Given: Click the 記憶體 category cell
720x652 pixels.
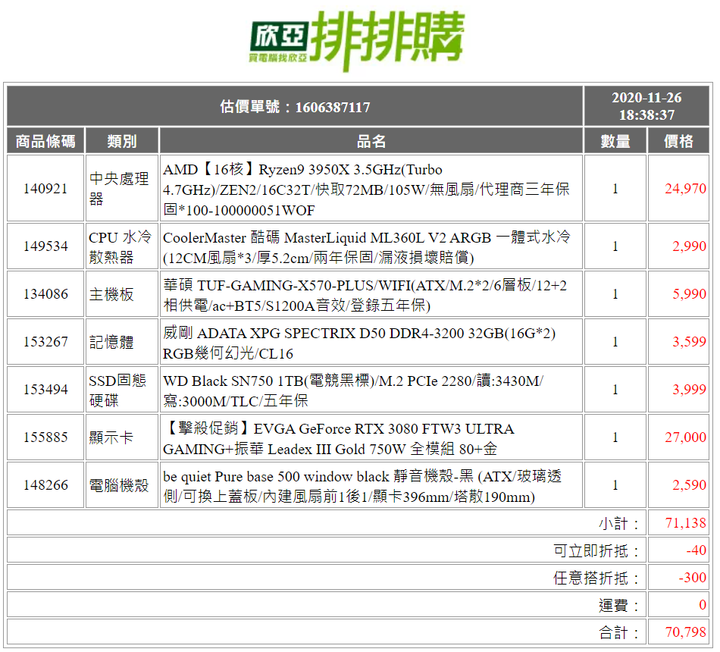Looking at the screenshot, I should click(x=122, y=342).
